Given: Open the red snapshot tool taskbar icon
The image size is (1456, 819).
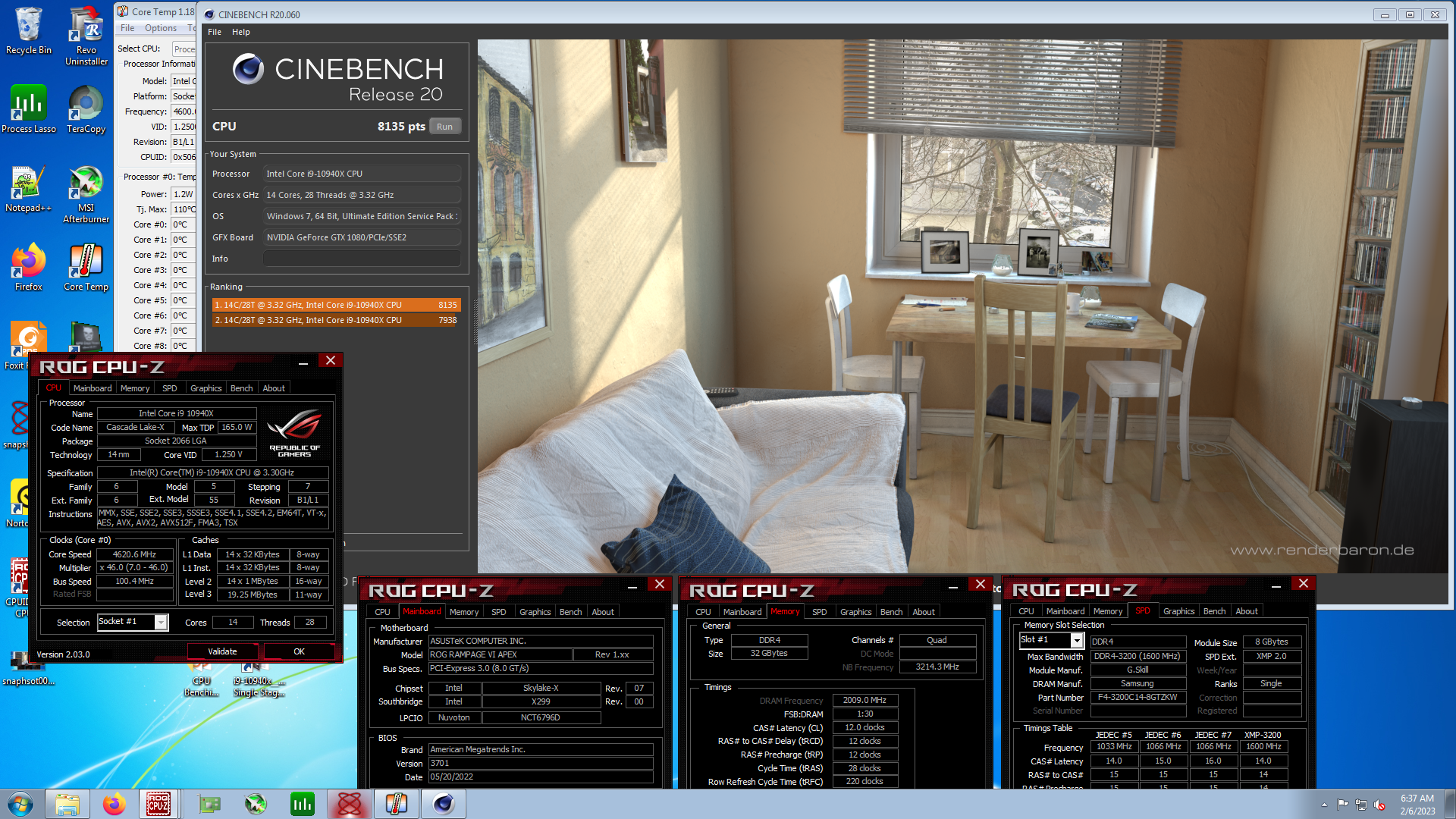Looking at the screenshot, I should pyautogui.click(x=349, y=804).
